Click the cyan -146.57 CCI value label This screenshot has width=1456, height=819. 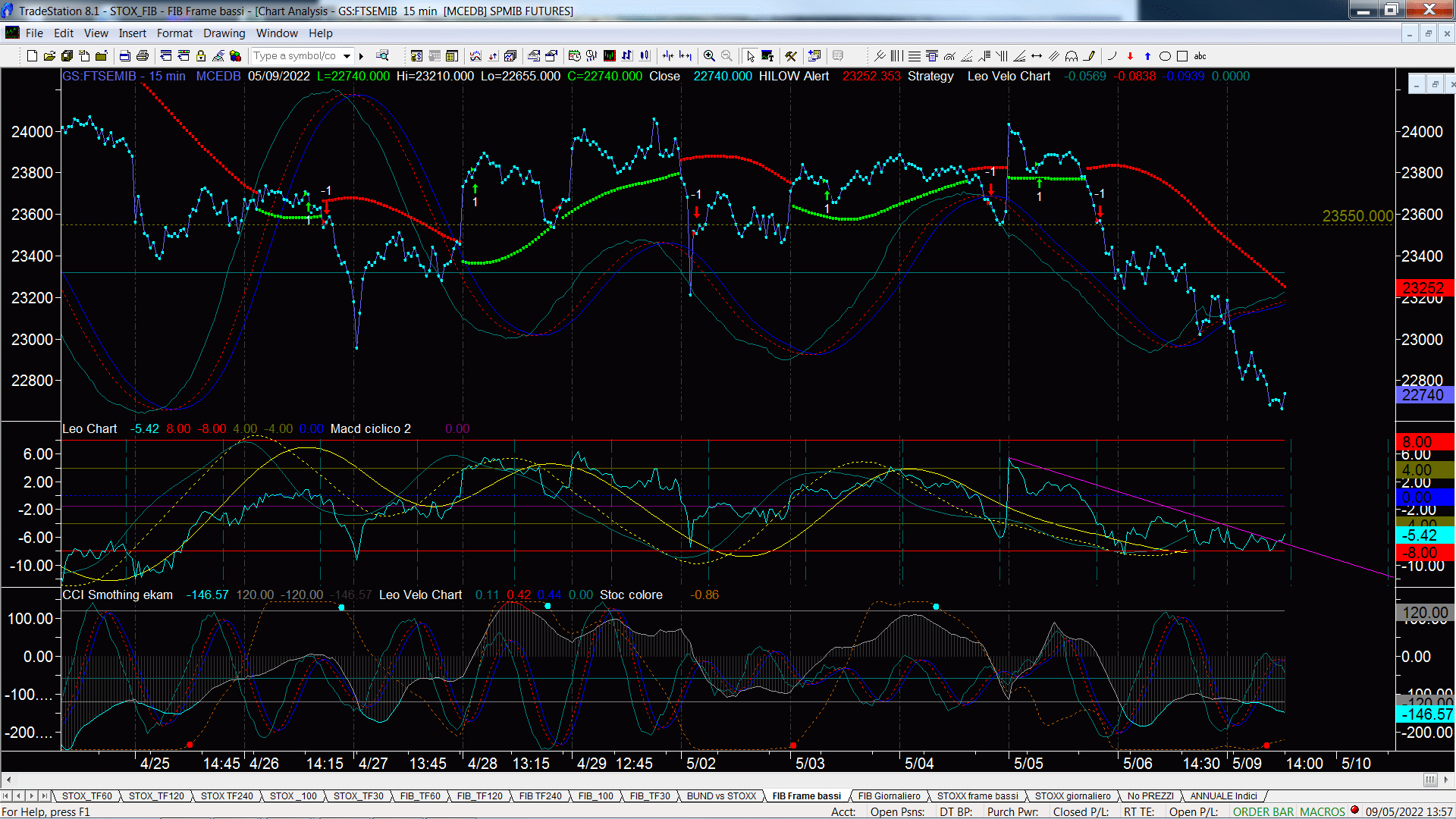1424,714
